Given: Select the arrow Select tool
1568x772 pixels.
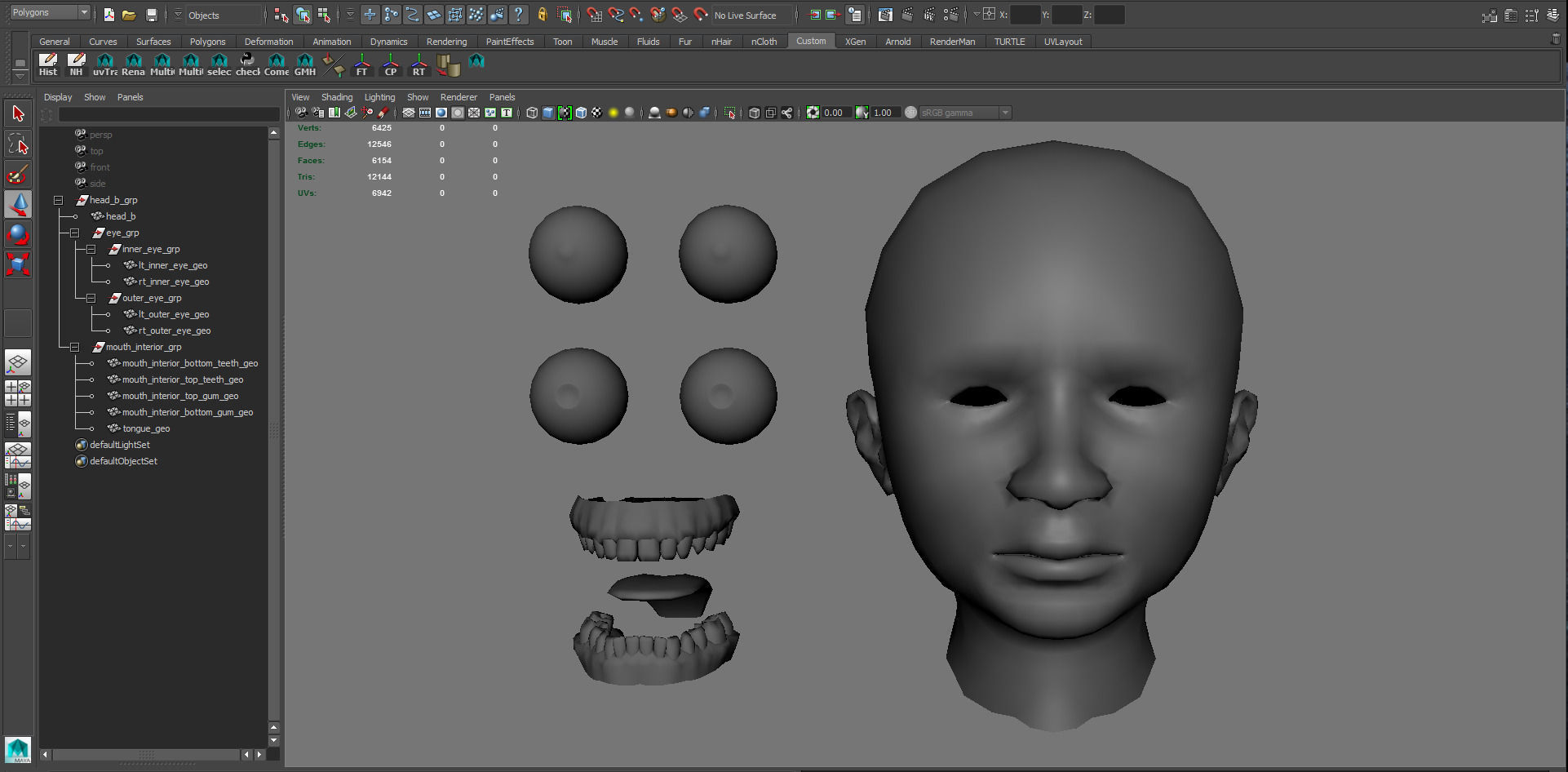Looking at the screenshot, I should (18, 113).
